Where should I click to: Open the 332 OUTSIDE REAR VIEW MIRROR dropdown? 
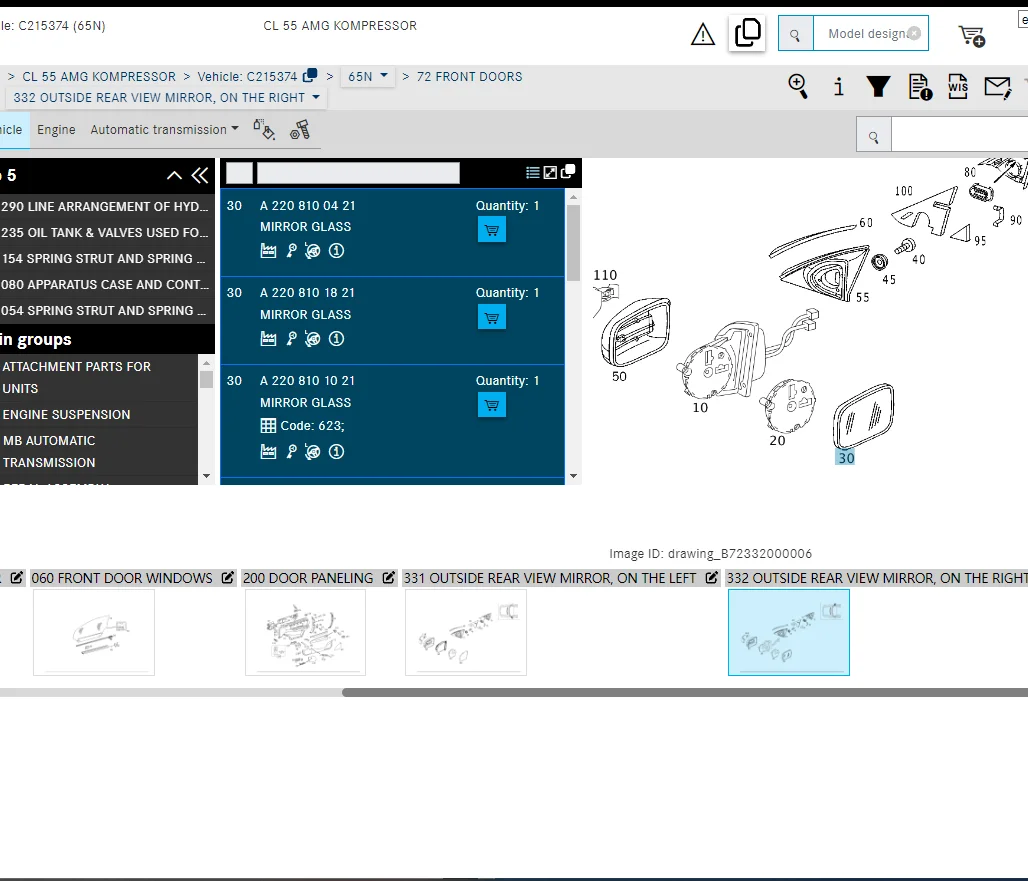[x=167, y=98]
